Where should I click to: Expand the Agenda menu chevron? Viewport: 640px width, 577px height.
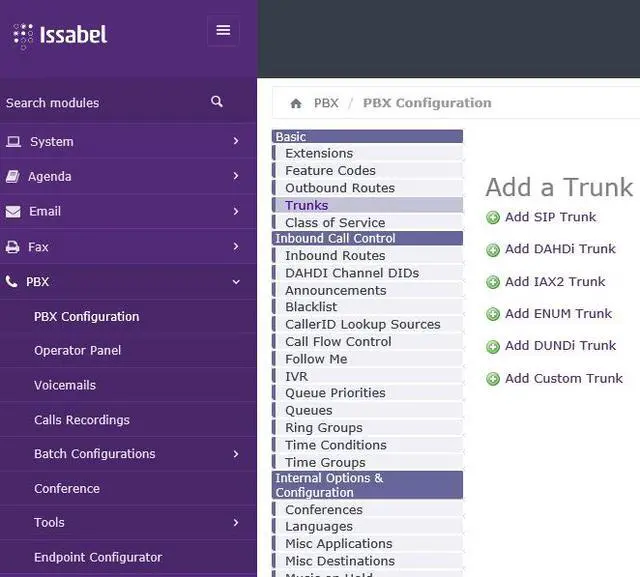click(236, 176)
